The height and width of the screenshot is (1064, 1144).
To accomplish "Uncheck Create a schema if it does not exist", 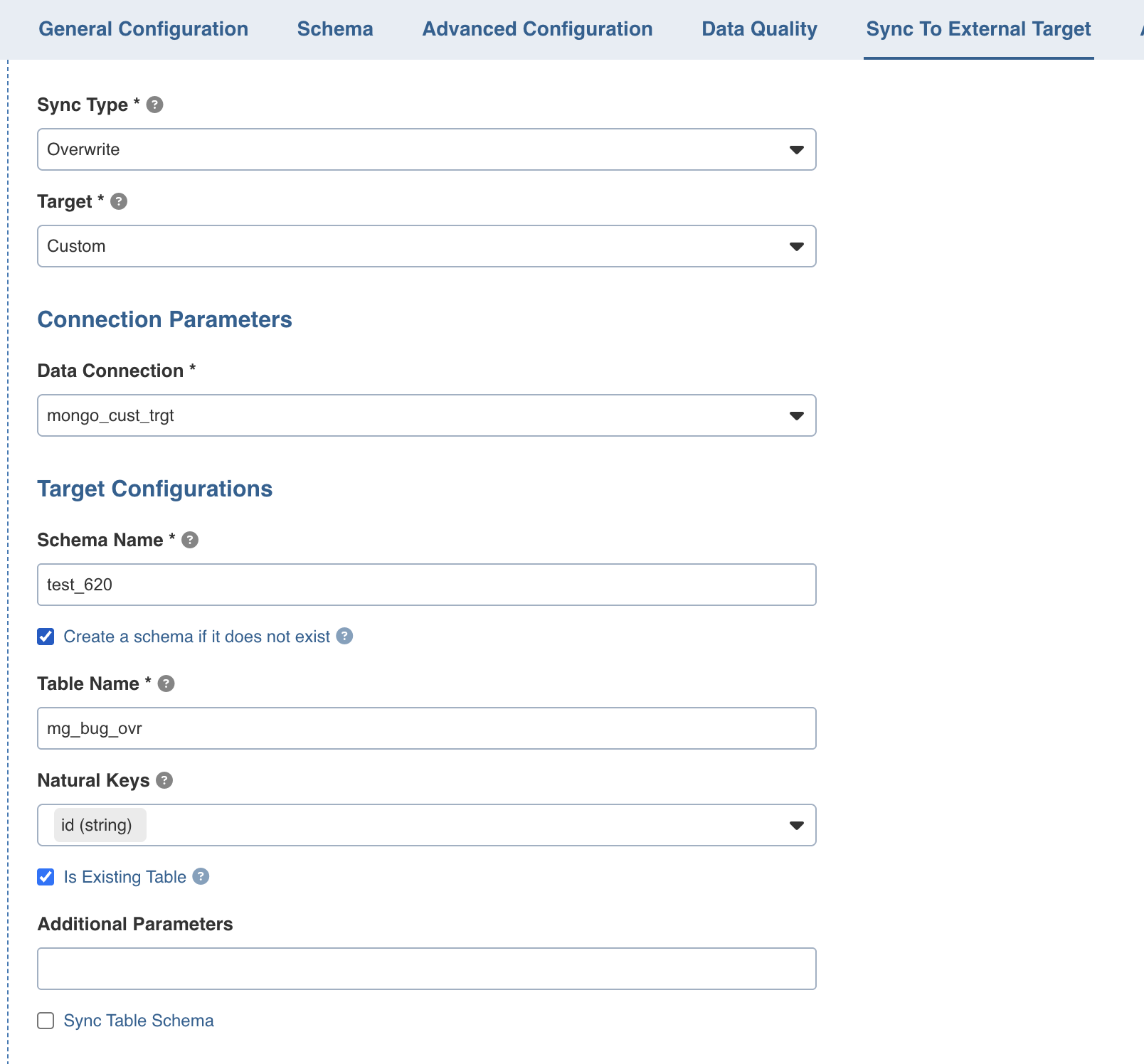I will [46, 637].
